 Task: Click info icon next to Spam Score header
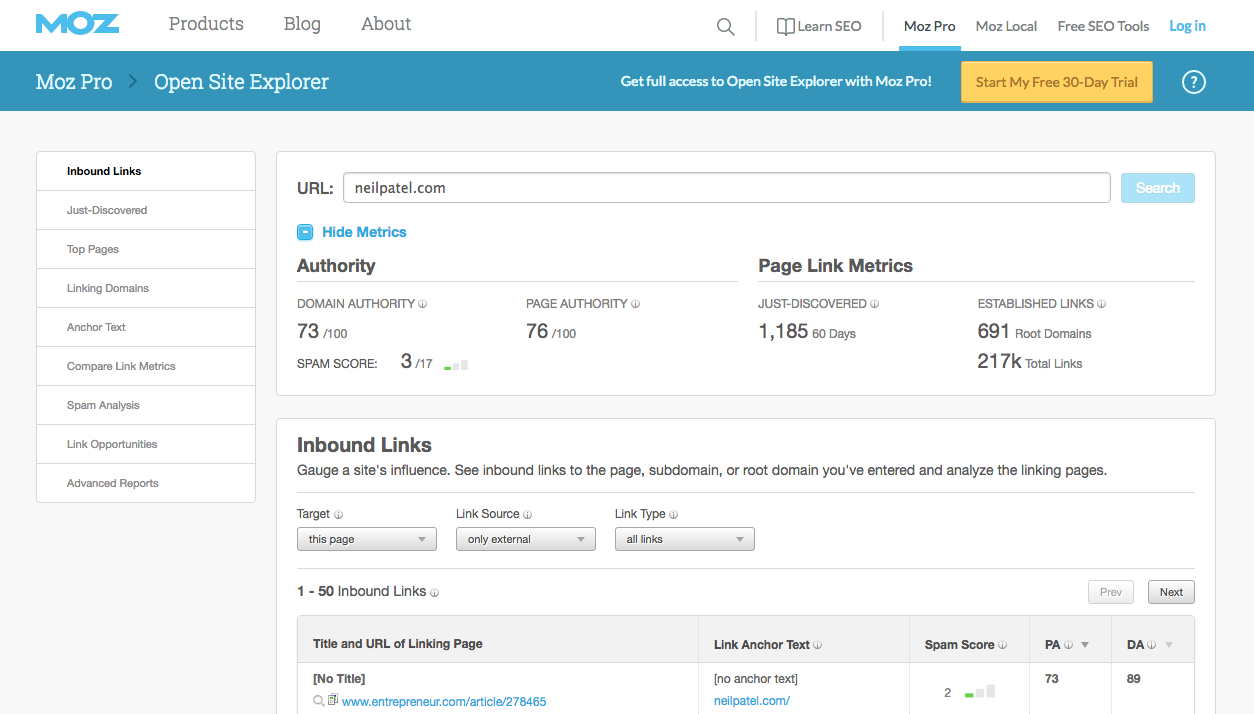[1002, 646]
